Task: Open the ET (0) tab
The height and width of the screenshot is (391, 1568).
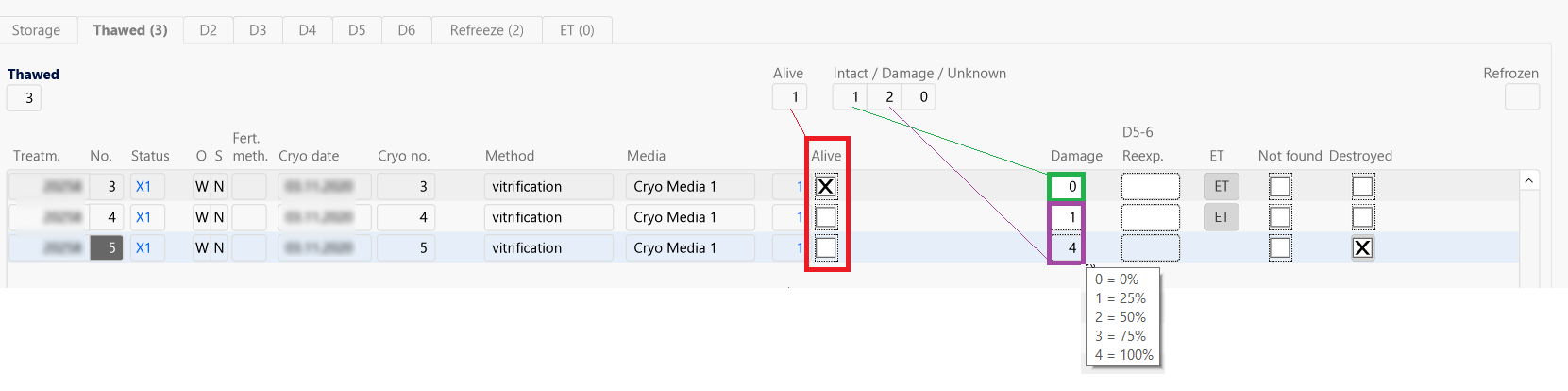Action: pos(577,30)
